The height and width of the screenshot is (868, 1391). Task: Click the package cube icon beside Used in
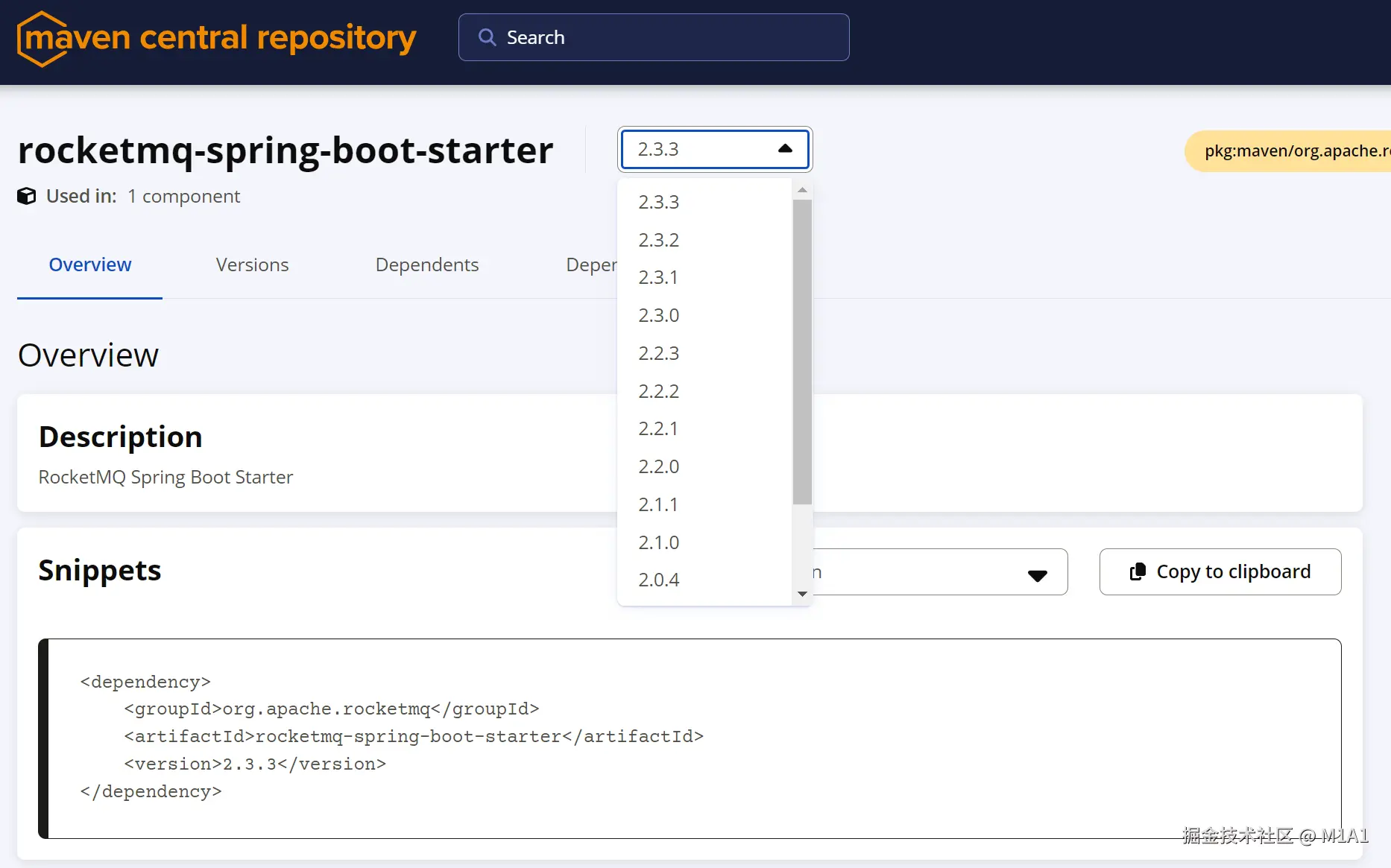(27, 196)
